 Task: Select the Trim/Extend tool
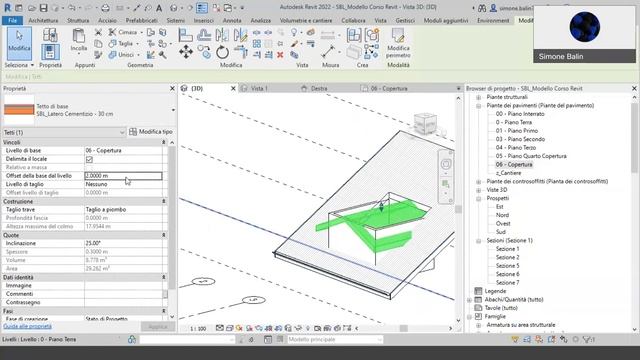click(x=241, y=52)
